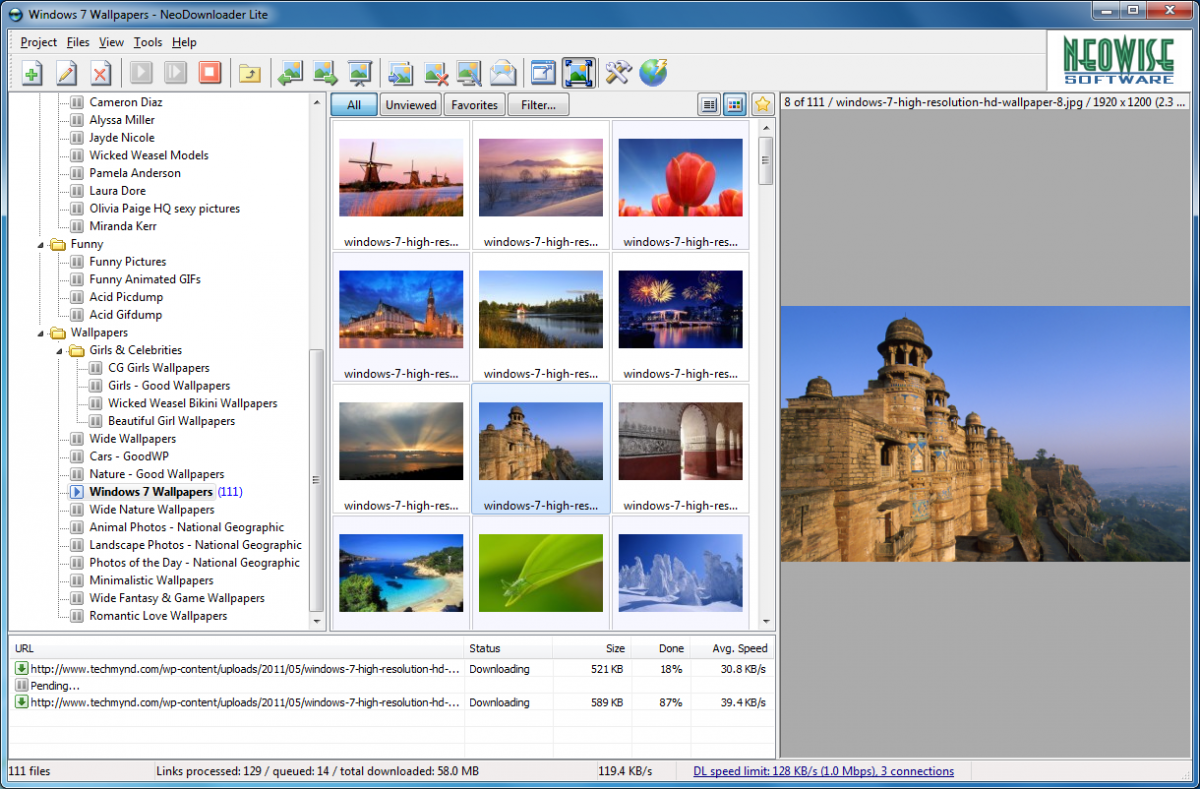
Task: Open the NeoWise website via globe icon
Action: [x=652, y=72]
